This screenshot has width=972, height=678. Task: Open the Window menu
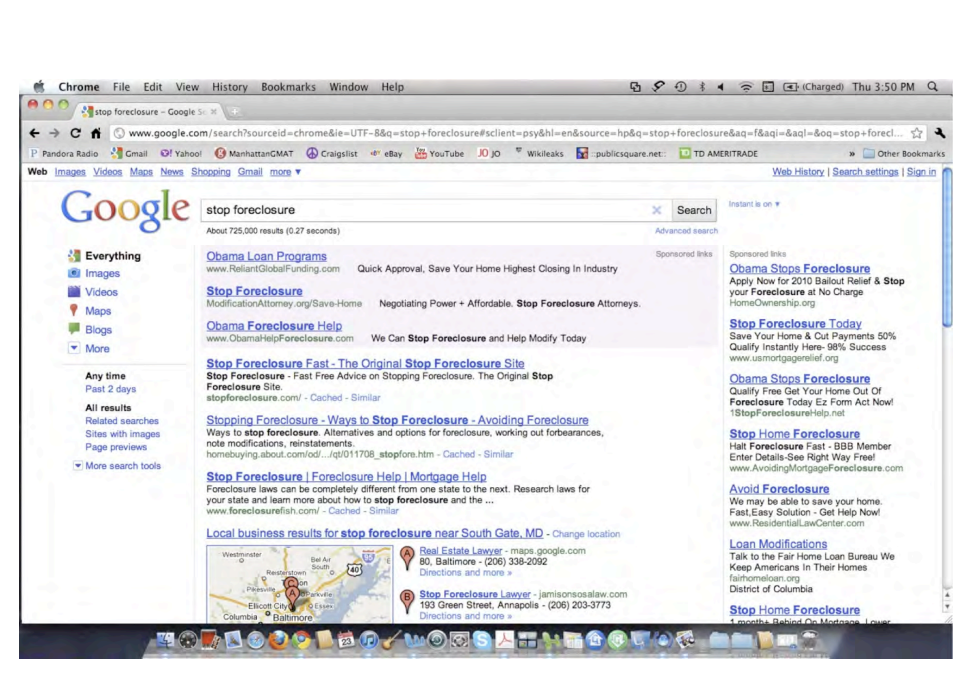click(x=348, y=87)
